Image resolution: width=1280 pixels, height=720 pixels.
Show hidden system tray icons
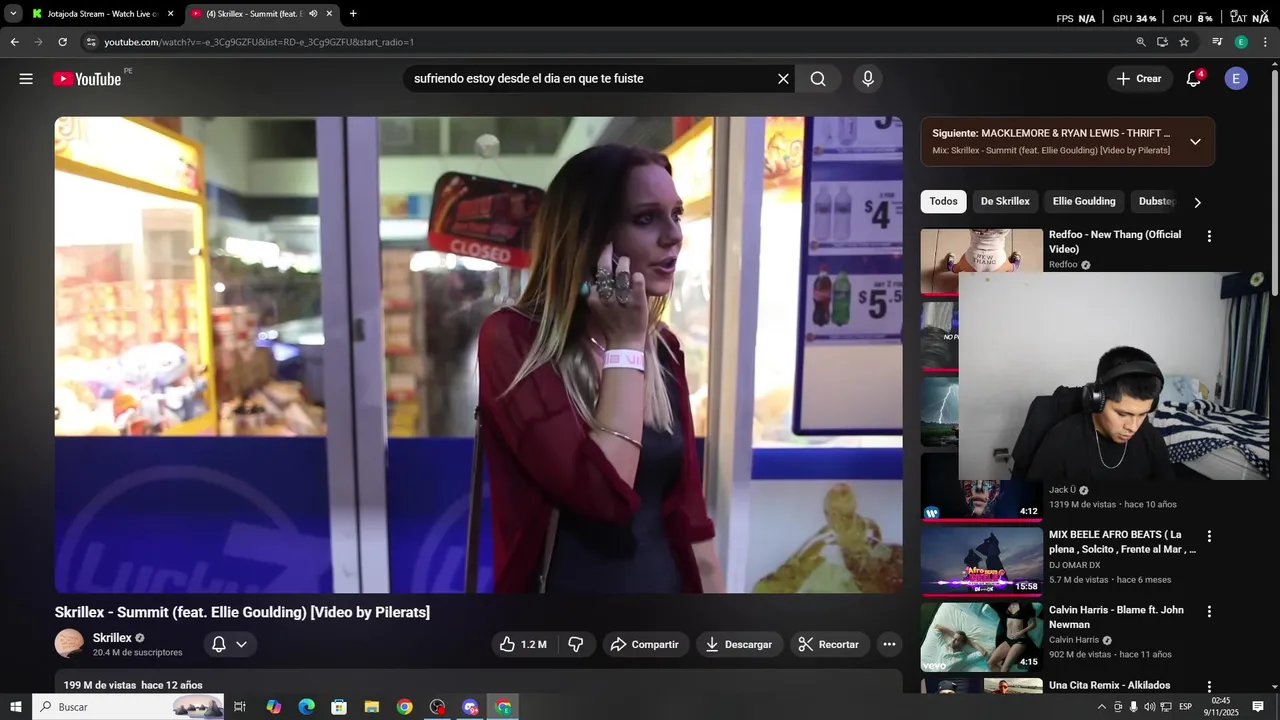pos(1102,707)
